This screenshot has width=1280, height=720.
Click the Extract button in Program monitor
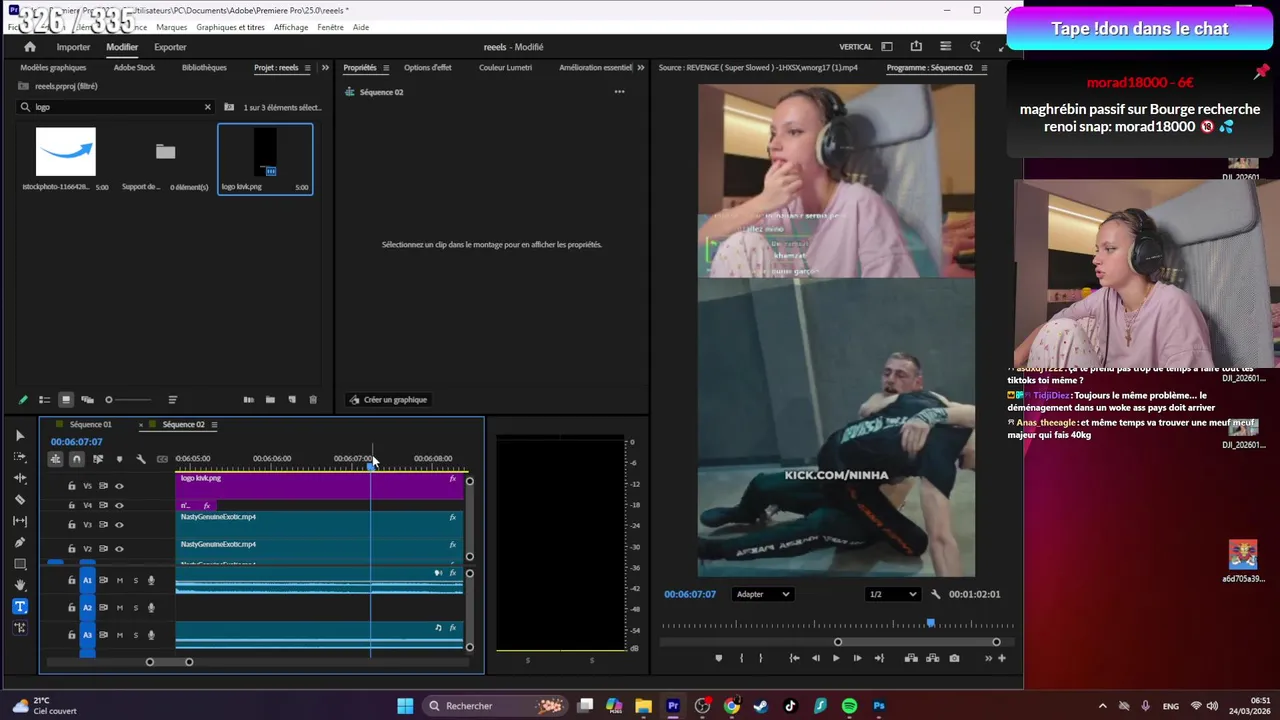(933, 658)
